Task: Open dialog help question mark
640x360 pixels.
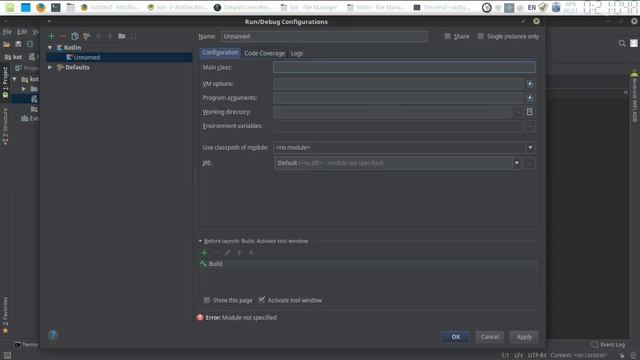Action: (53, 335)
